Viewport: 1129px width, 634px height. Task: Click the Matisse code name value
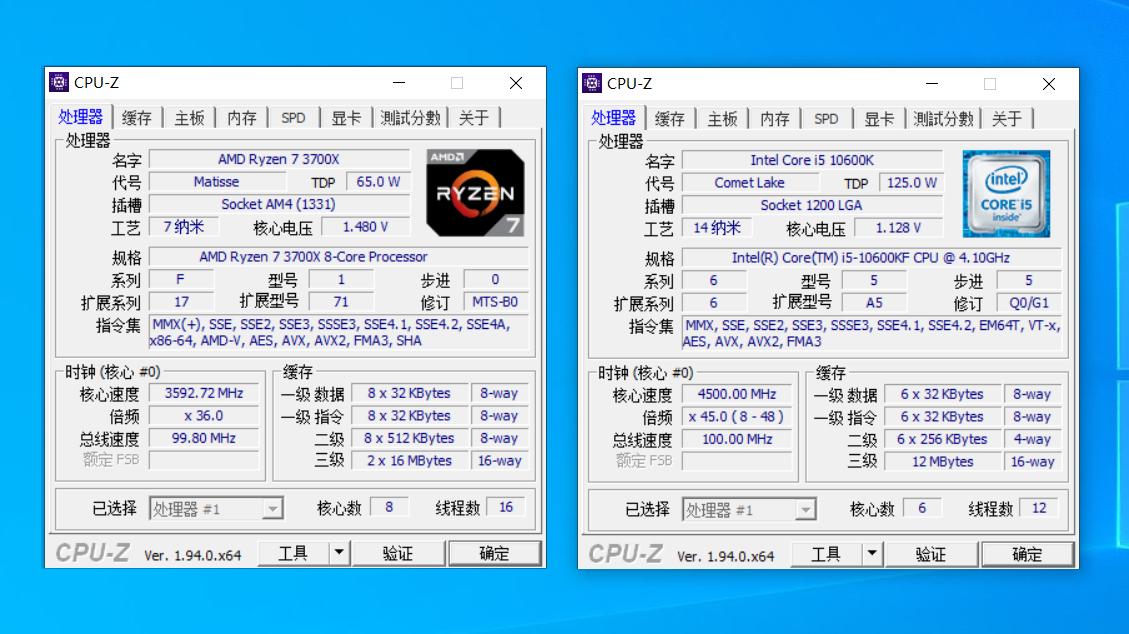pyautogui.click(x=216, y=182)
